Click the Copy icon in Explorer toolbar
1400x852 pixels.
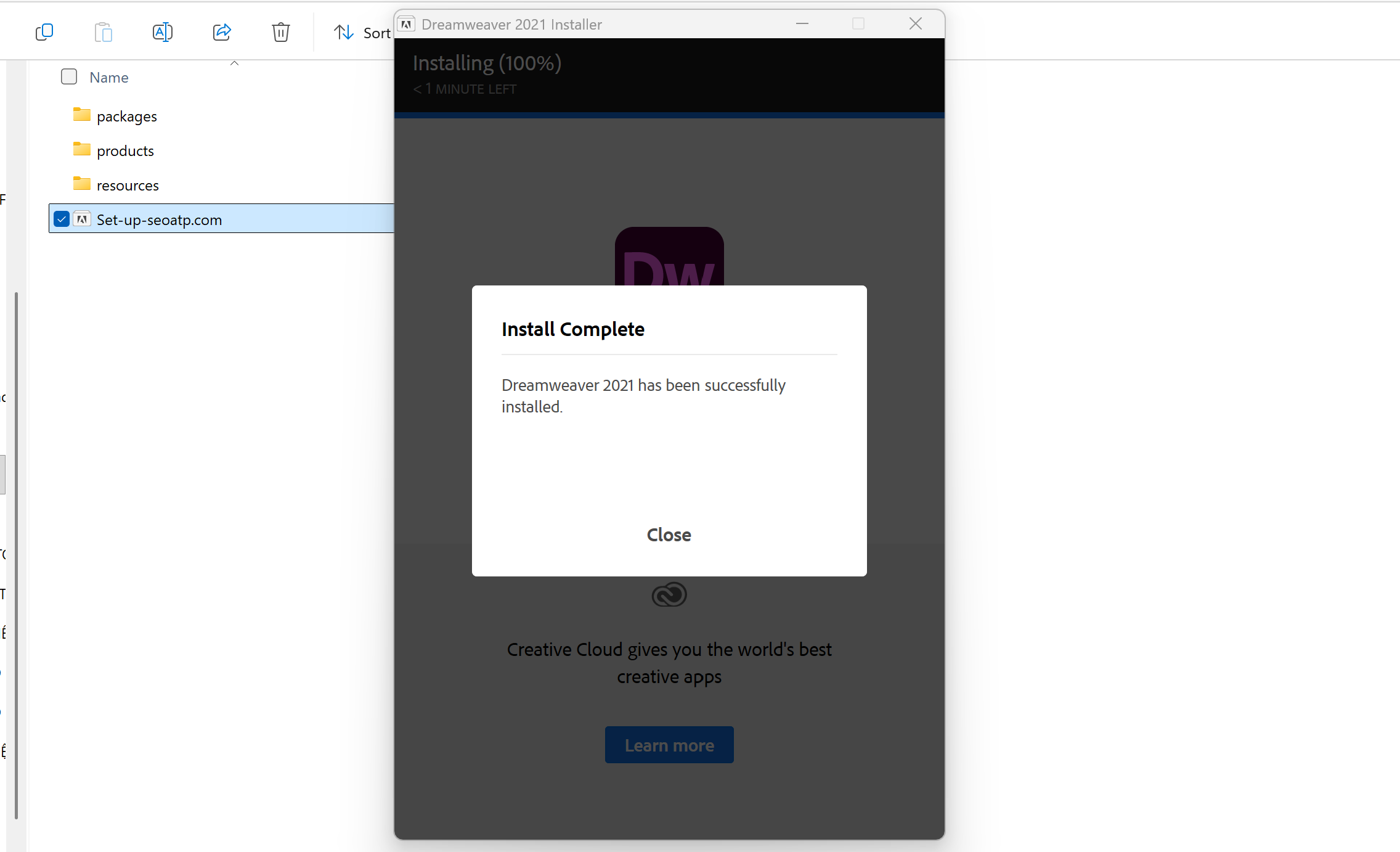(x=44, y=32)
